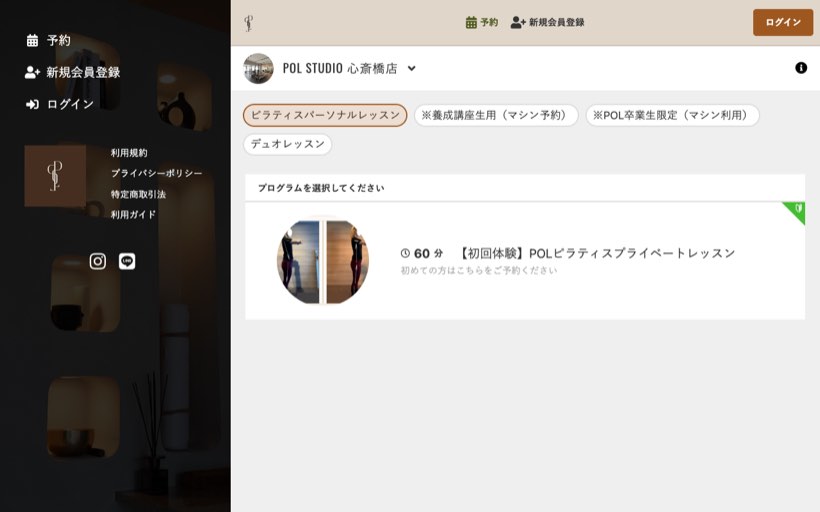Click the sign-in arrow icon in sidebar
Screen dimensions: 820x512
(x=32, y=104)
